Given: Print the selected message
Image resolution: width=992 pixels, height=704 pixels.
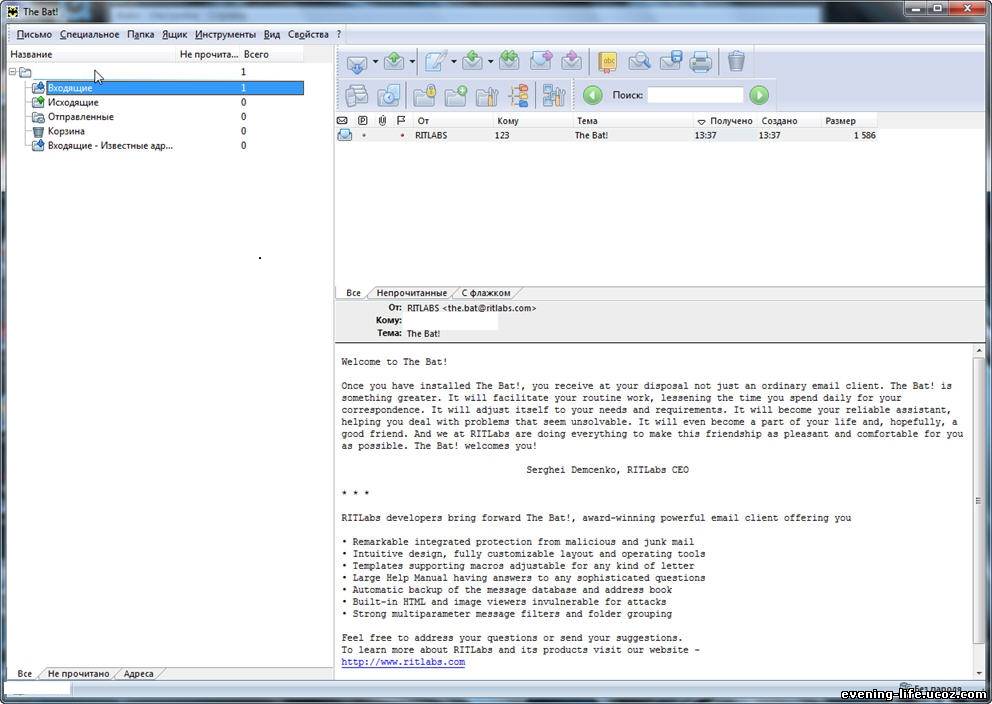Looking at the screenshot, I should pyautogui.click(x=701, y=62).
